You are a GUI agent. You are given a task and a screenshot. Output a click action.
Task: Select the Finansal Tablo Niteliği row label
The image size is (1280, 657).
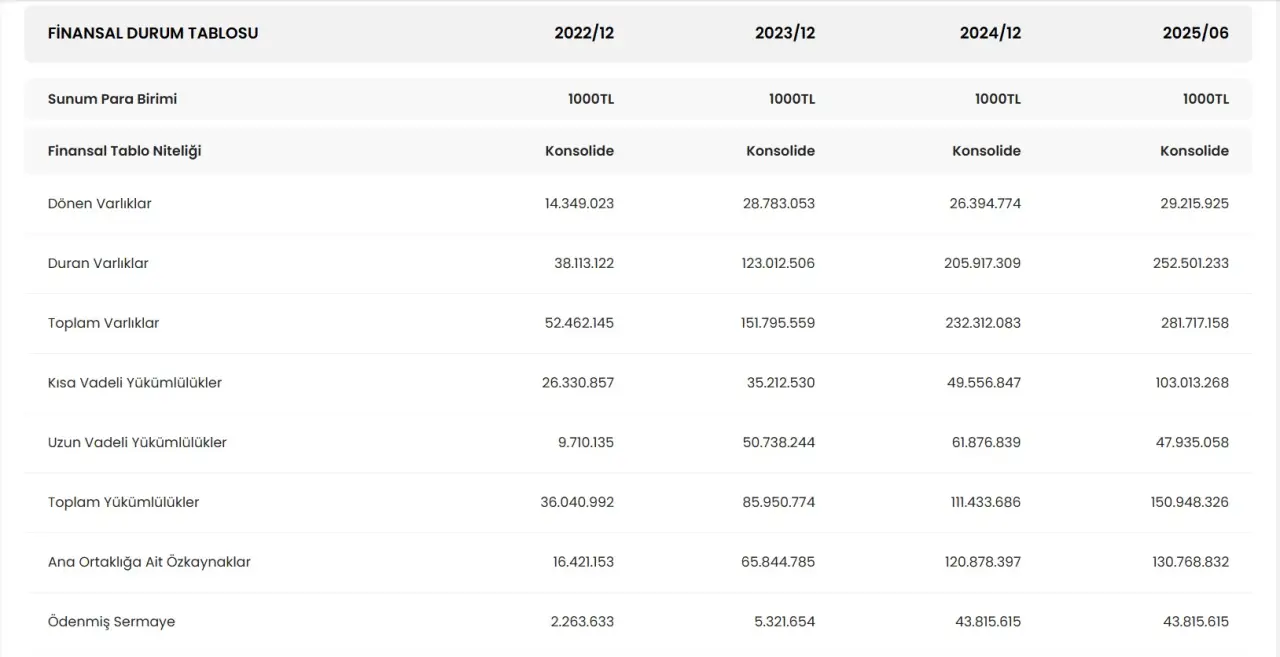[124, 151]
